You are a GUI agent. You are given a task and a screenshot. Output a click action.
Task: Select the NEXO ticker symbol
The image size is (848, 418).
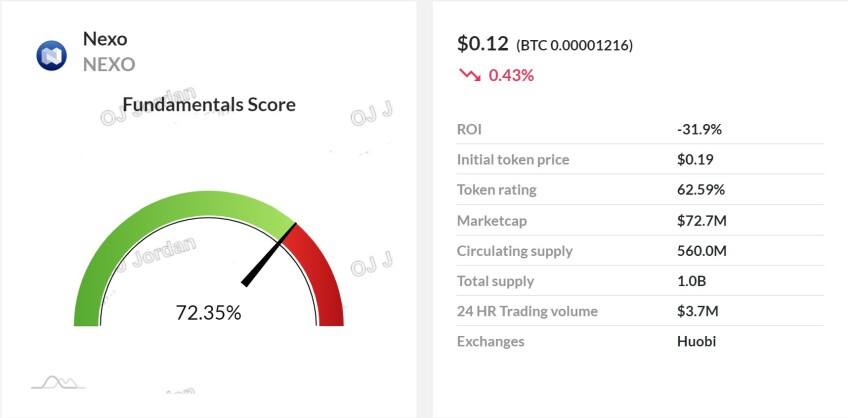pos(109,64)
